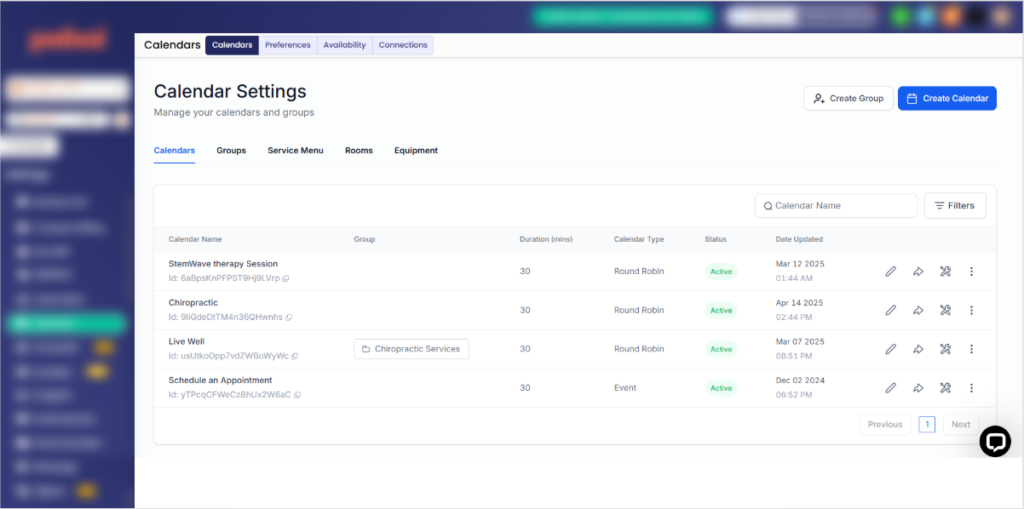1024x509 pixels.
Task: Open the Service Menu tab
Action: coord(295,150)
